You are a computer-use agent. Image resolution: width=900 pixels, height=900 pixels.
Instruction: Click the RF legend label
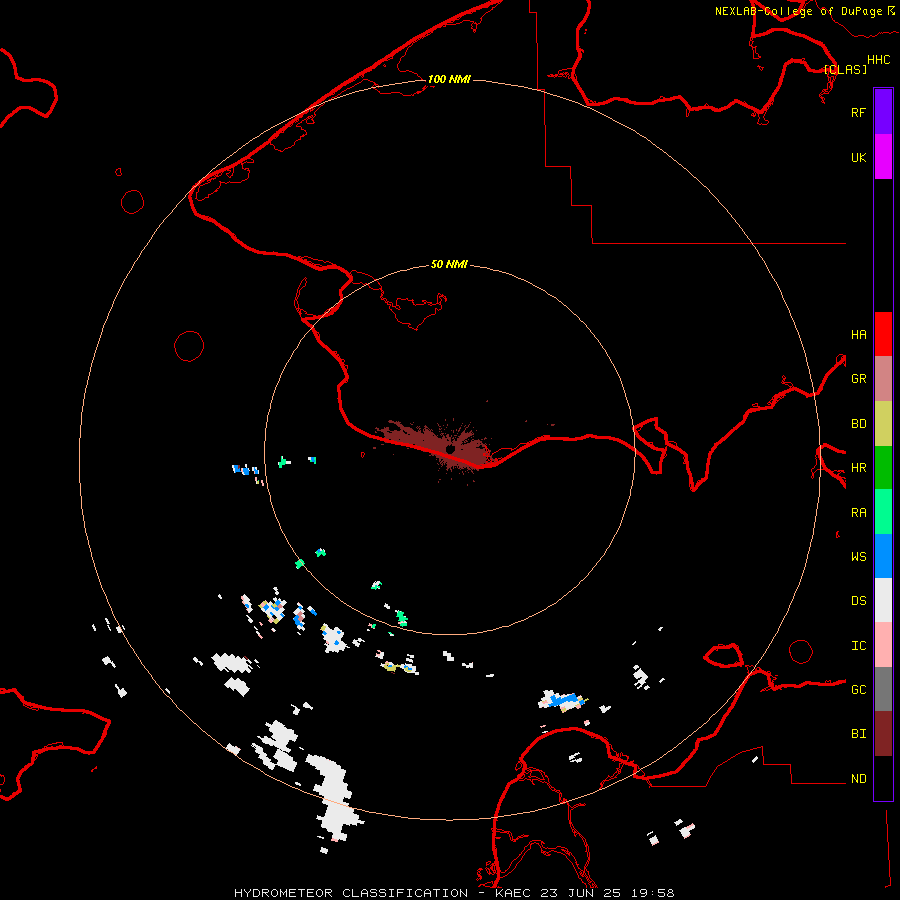pyautogui.click(x=858, y=112)
